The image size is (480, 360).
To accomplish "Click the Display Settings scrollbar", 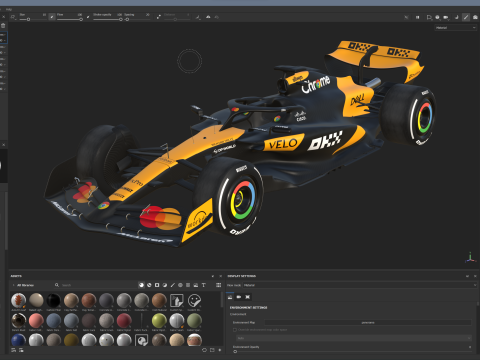I will pos(478,304).
